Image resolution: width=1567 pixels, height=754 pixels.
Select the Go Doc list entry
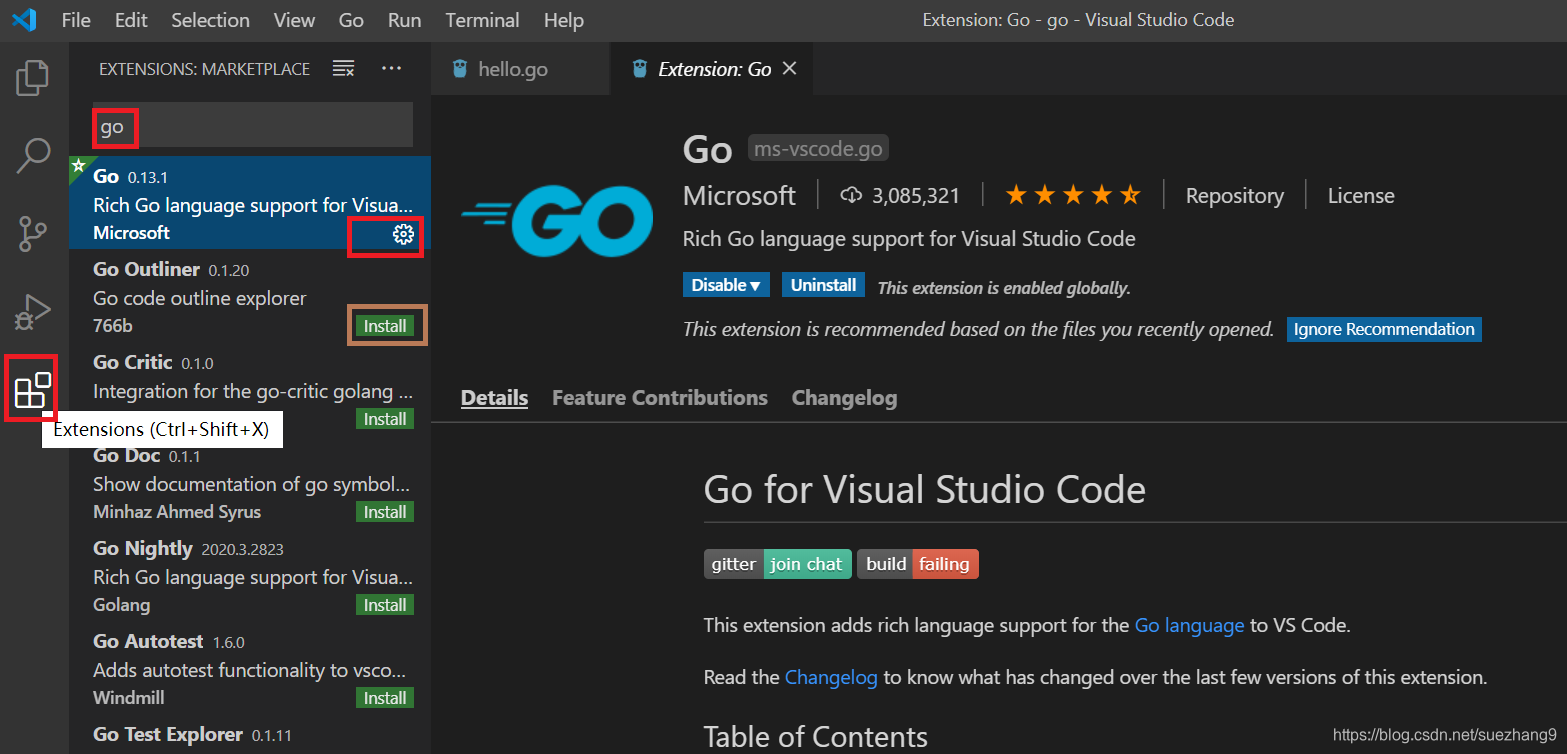(x=250, y=482)
